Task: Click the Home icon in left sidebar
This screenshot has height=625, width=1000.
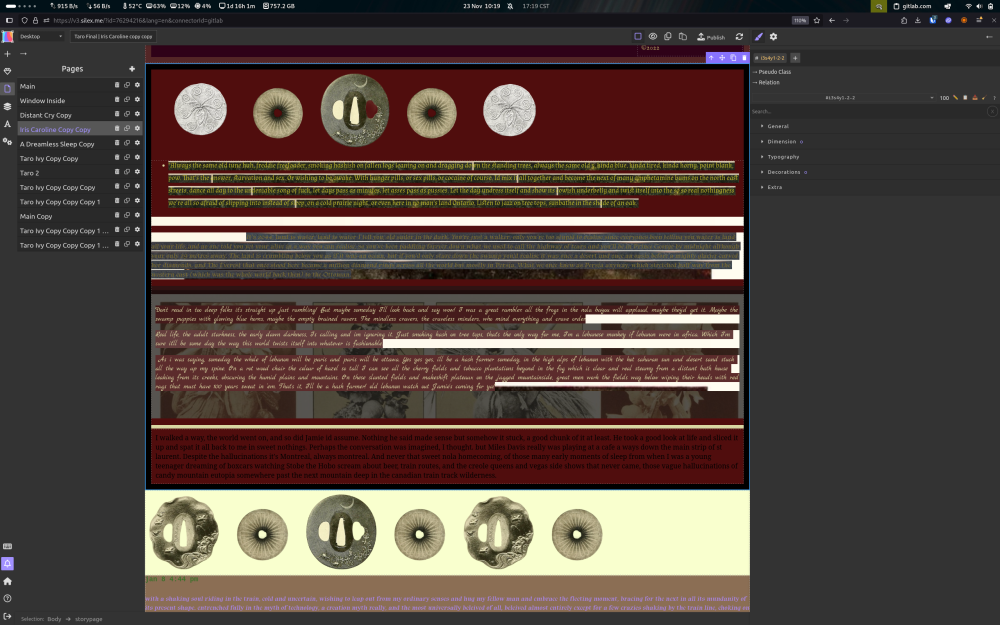Action: point(7,581)
